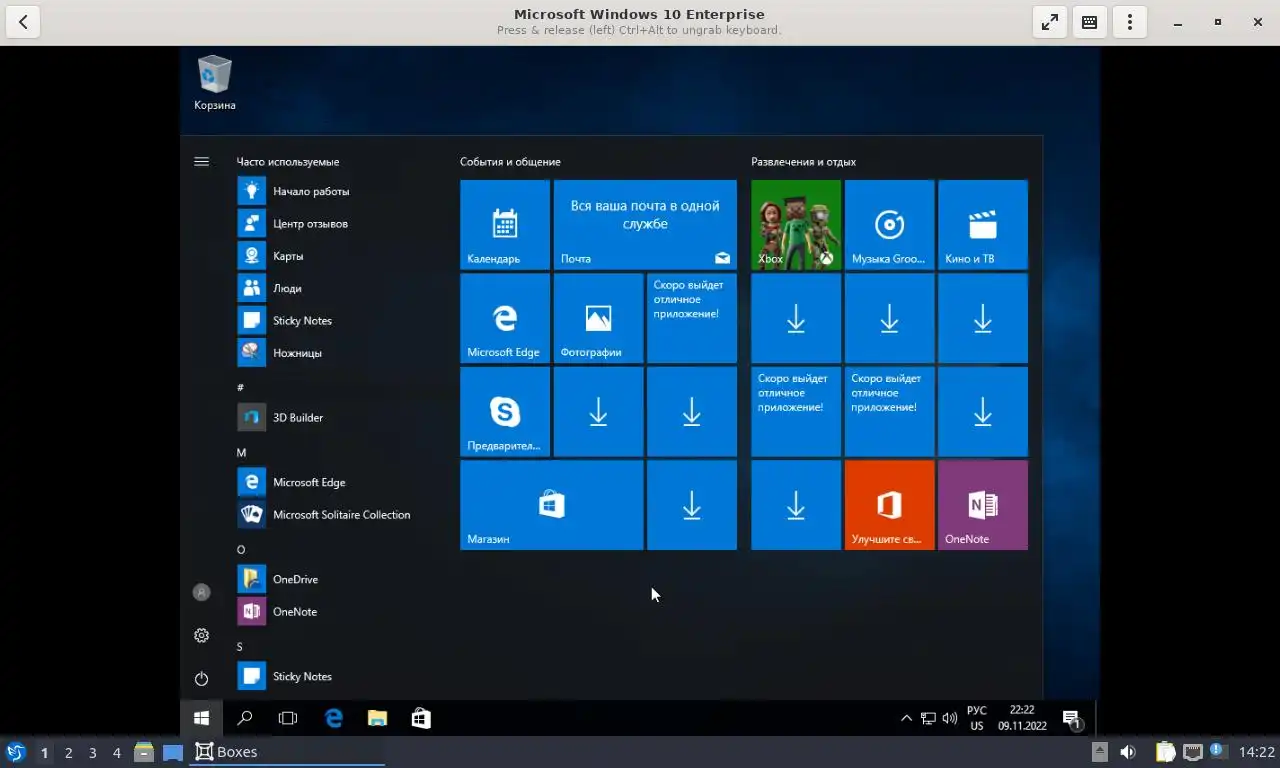Open Boxes three-dot menu

point(1130,22)
